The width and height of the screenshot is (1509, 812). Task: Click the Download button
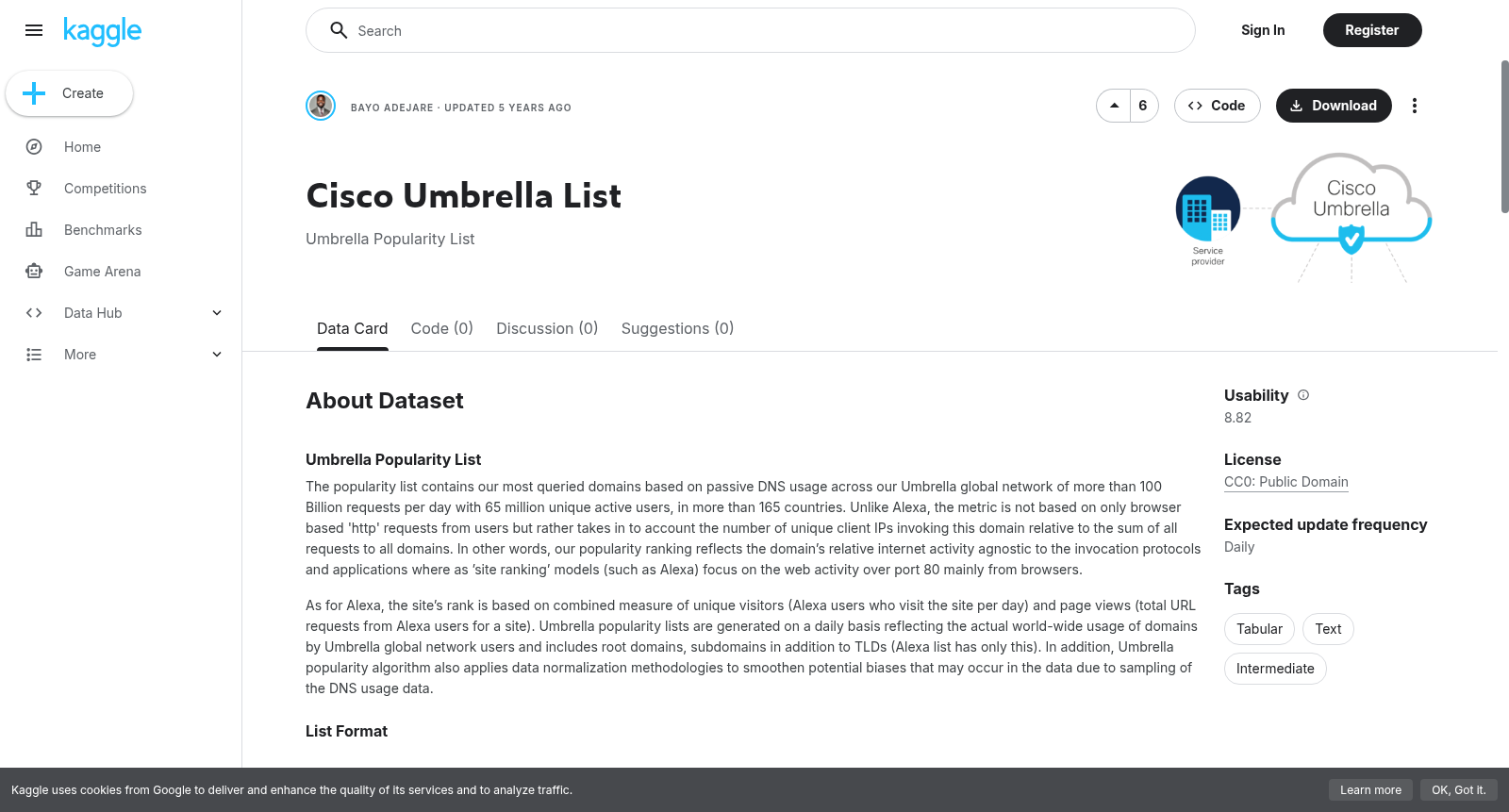[1334, 106]
